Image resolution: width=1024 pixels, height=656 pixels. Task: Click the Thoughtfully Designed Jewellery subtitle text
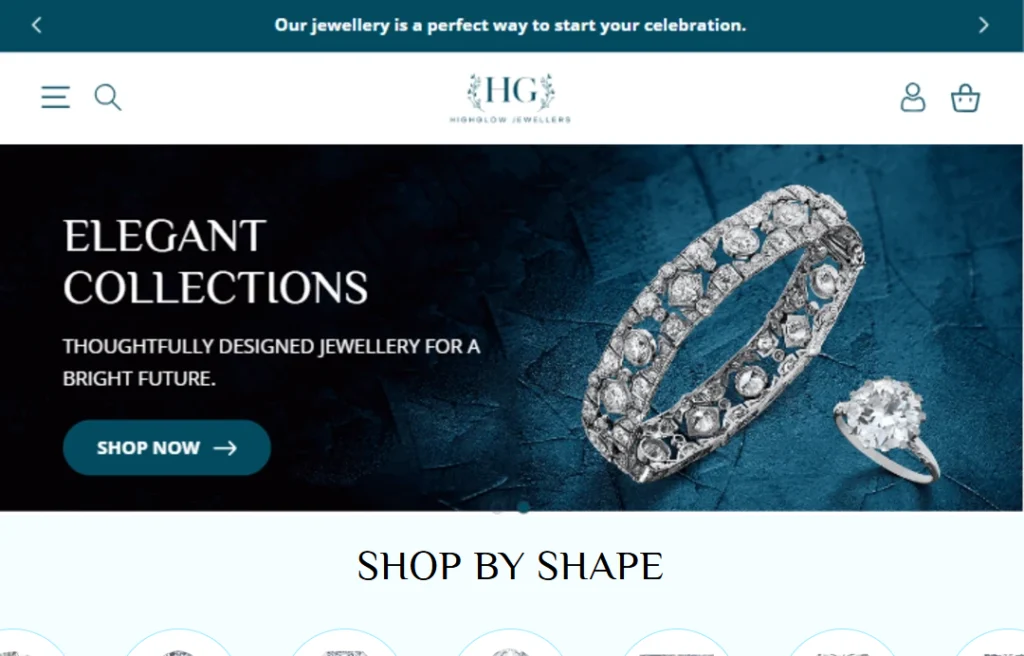(271, 362)
